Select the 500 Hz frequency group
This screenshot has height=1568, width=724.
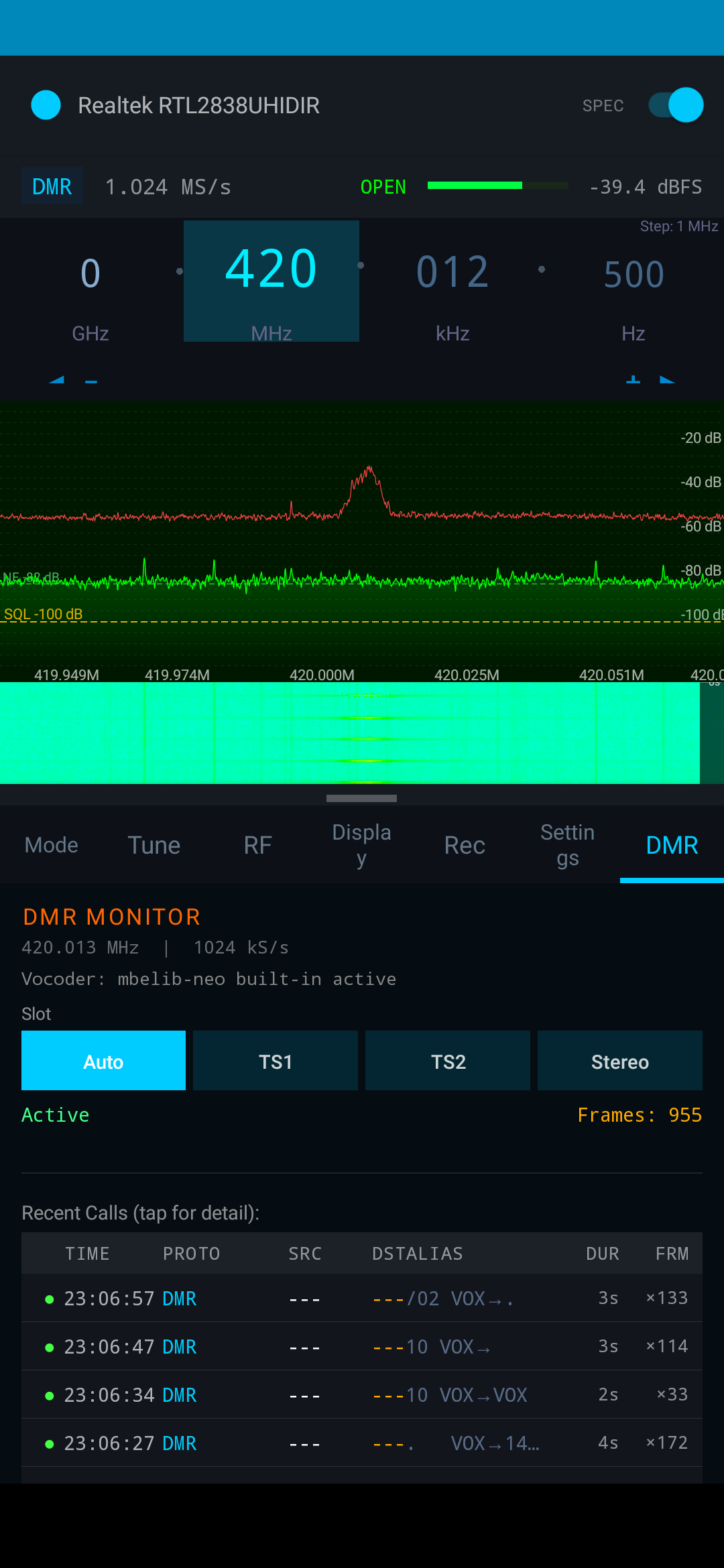(x=633, y=281)
